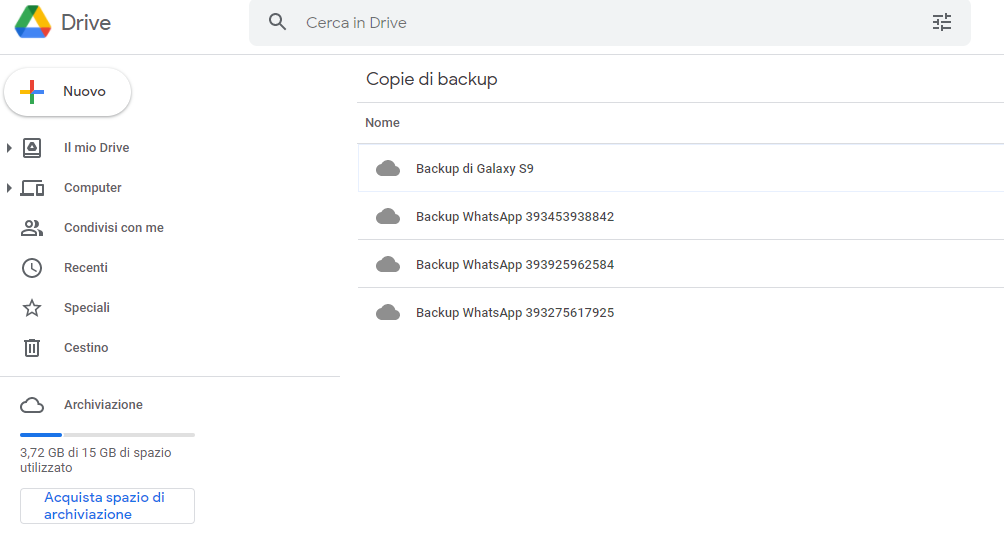The image size is (1004, 542).
Task: Expand the Il mio Drive tree
Action: [x=9, y=148]
